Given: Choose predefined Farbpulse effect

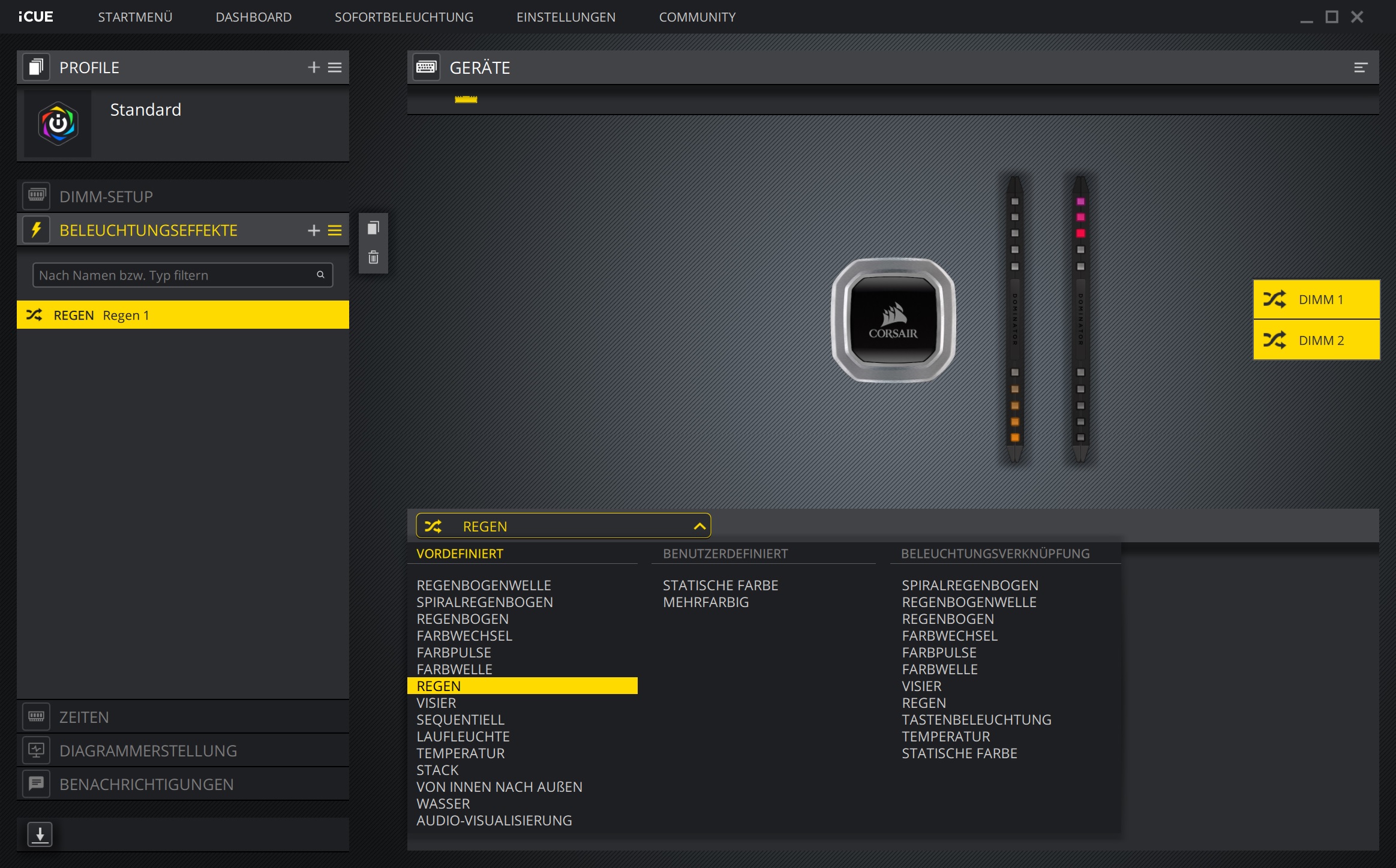Looking at the screenshot, I should click(x=454, y=652).
